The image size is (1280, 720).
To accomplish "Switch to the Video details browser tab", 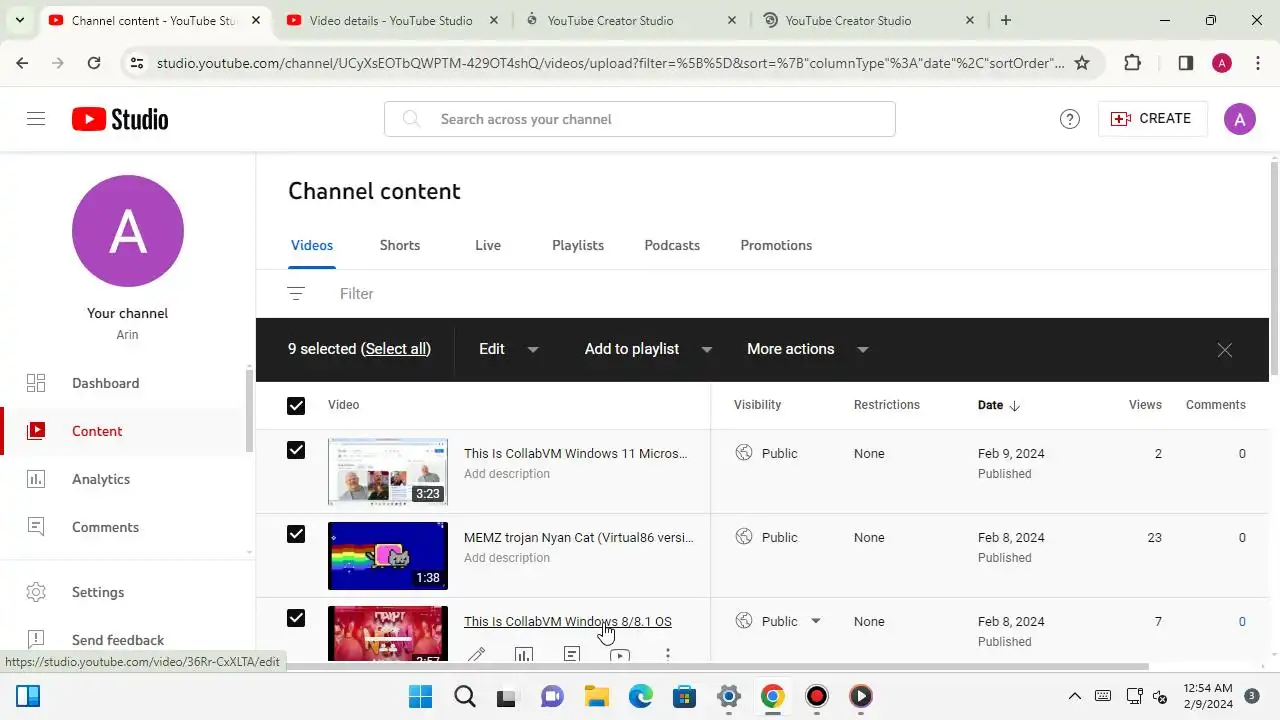I will 392,20.
